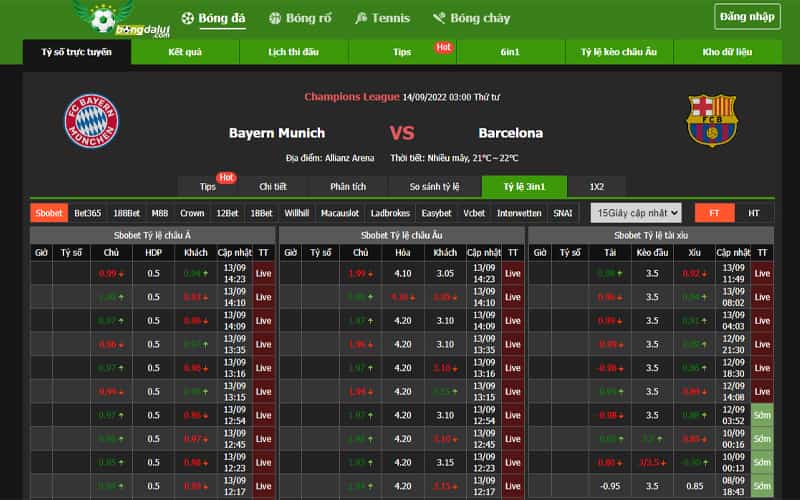Select the SNAI bookmaker
The height and width of the screenshot is (500, 800).
click(x=563, y=213)
